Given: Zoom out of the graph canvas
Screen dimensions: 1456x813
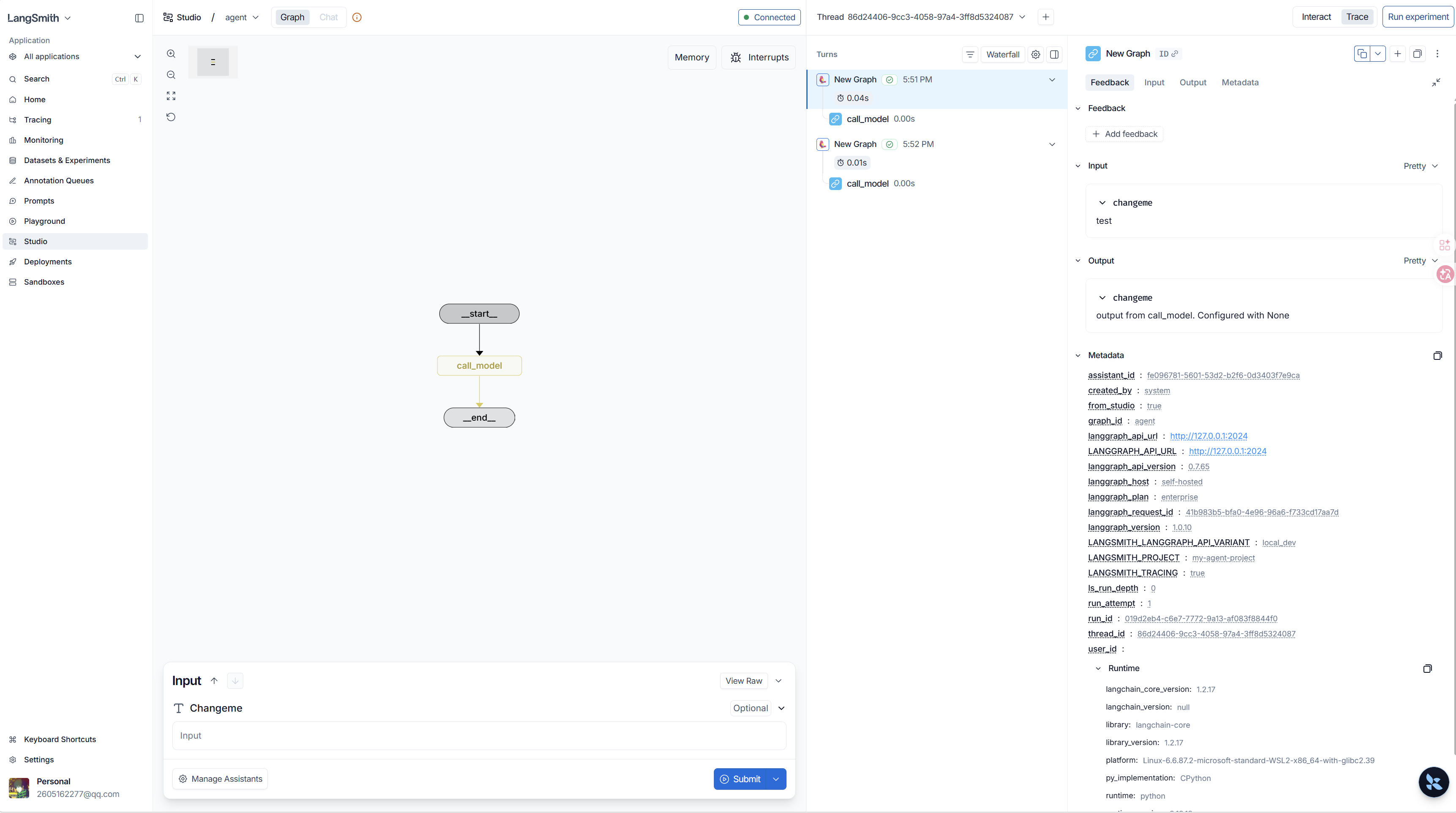Looking at the screenshot, I should pyautogui.click(x=171, y=75).
